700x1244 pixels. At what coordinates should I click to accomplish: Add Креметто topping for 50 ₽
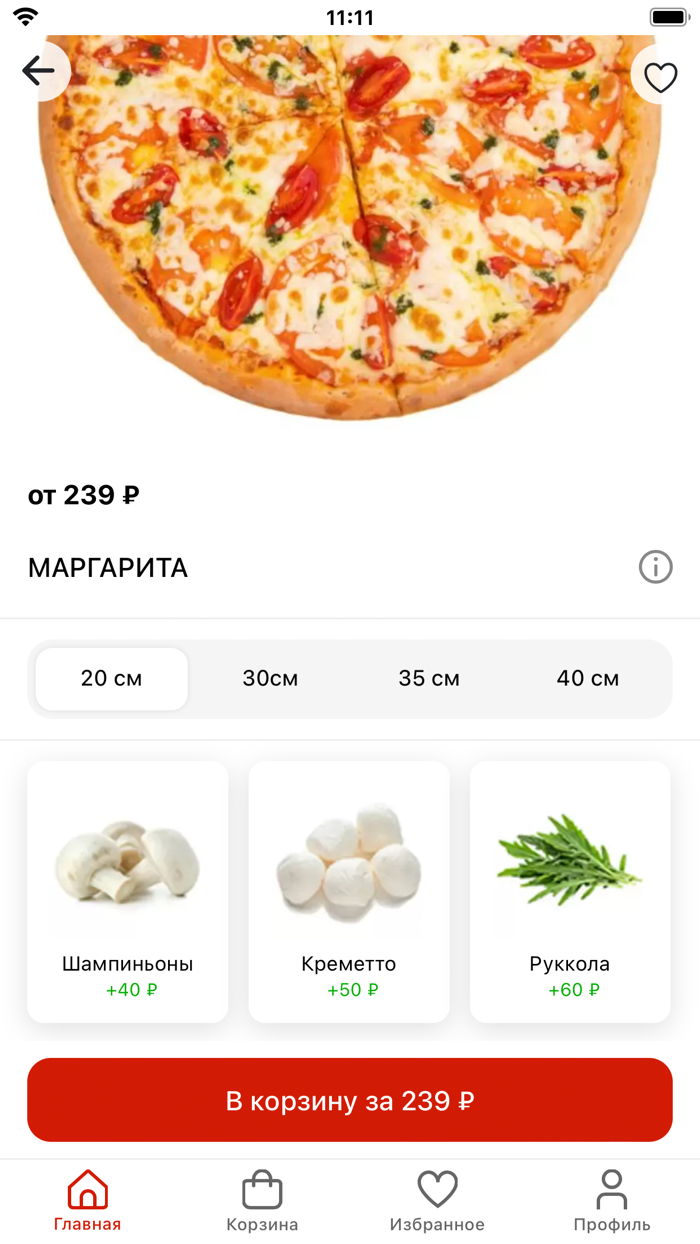pos(348,891)
